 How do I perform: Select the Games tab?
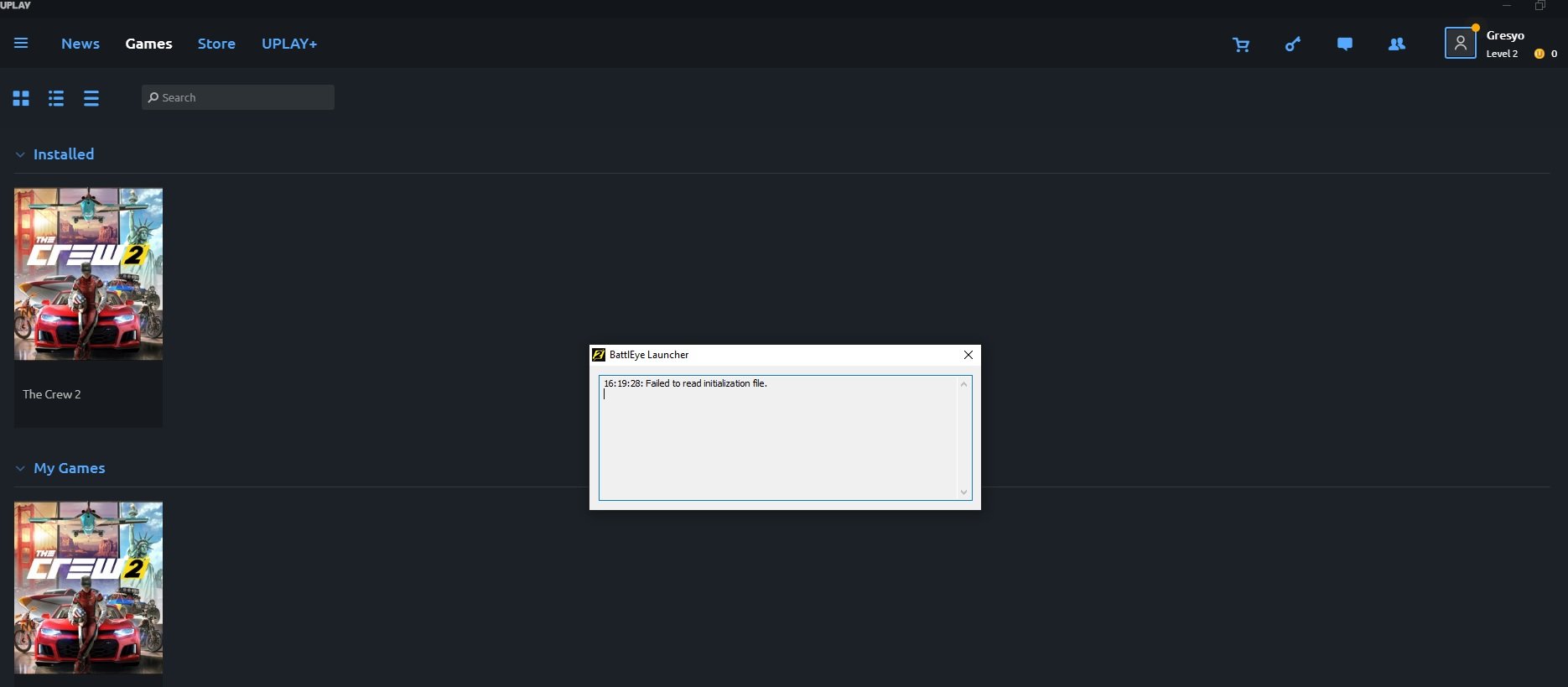click(148, 44)
